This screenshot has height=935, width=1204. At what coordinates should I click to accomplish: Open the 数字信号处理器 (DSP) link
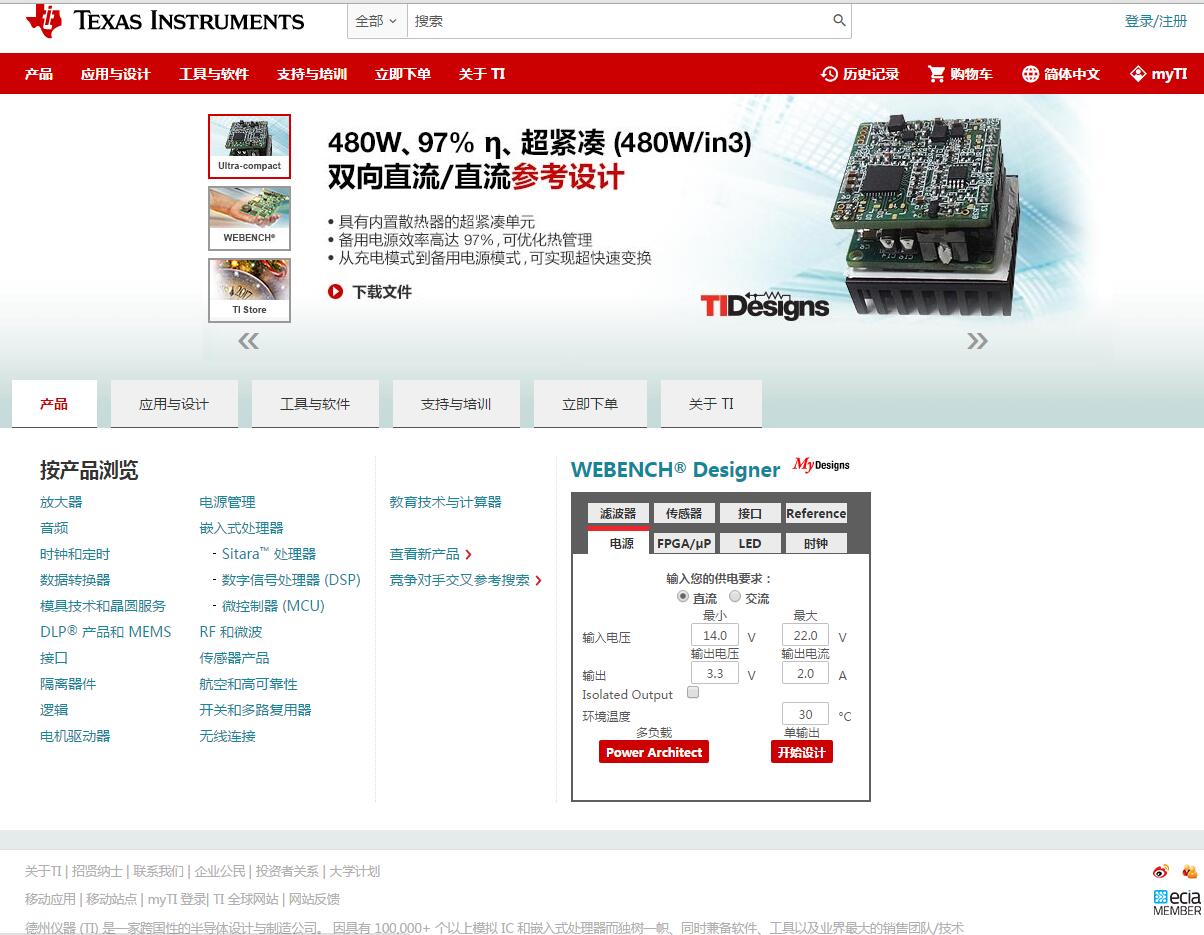click(x=291, y=580)
